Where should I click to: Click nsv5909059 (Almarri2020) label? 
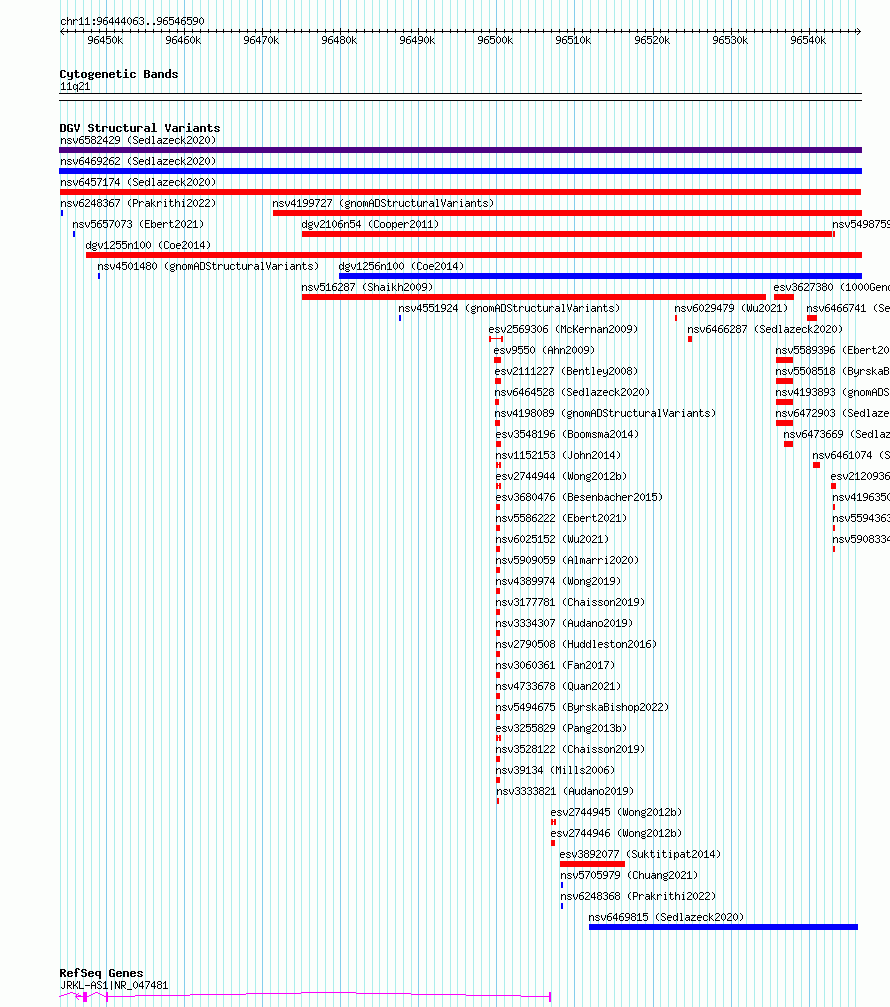[568, 560]
